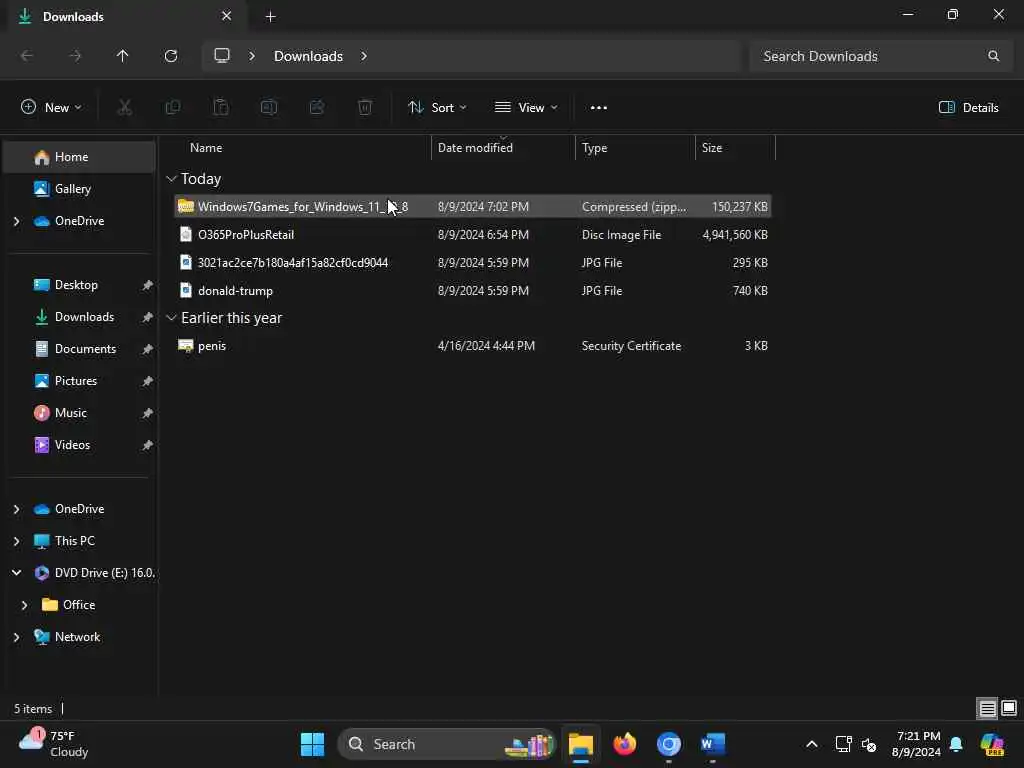Open the notifications bell

956,744
